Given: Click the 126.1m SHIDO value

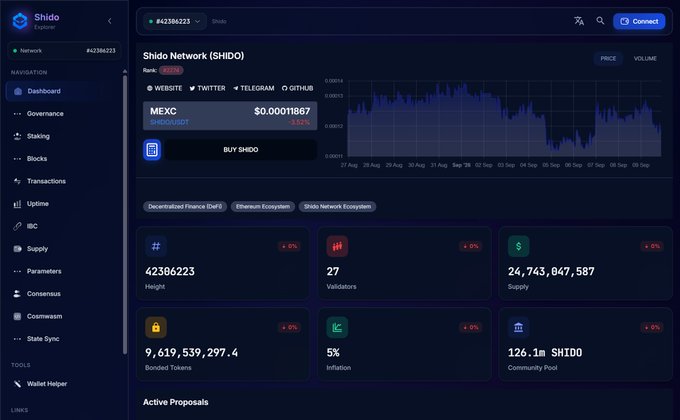Looking at the screenshot, I should (545, 353).
